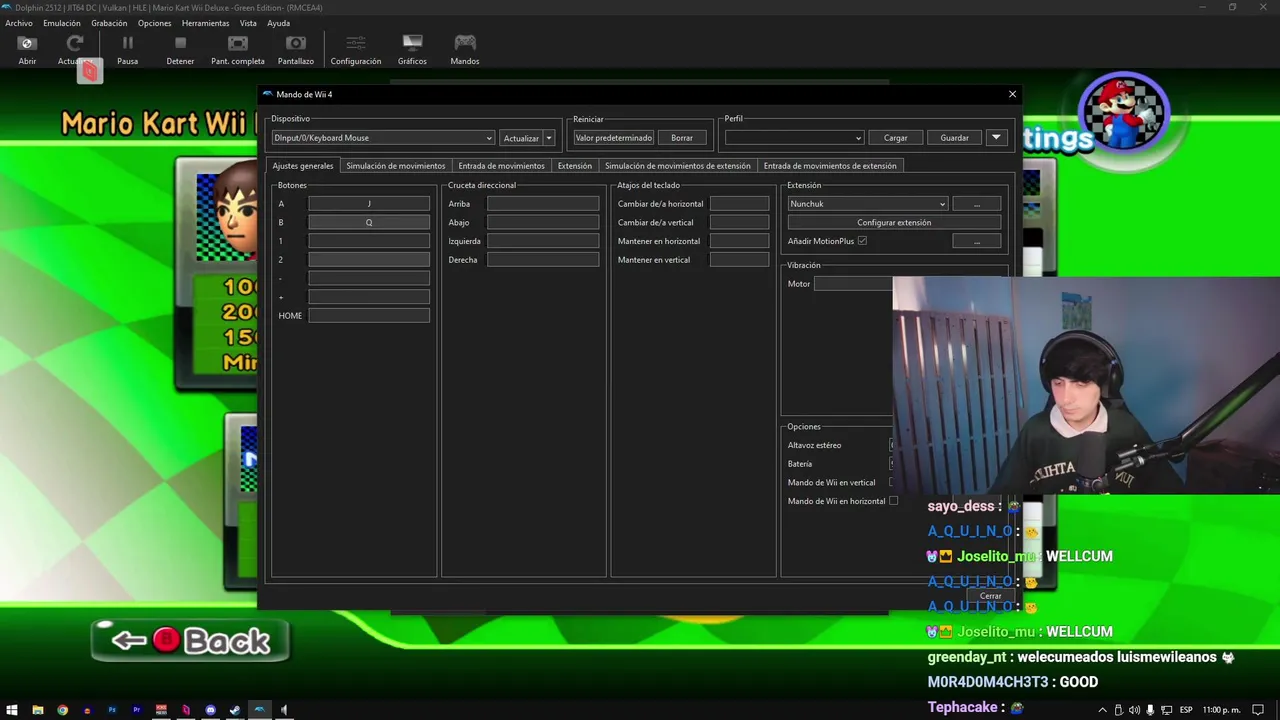This screenshot has height=720, width=1280.
Task: Click the Actualizar device button
Action: pos(521,138)
